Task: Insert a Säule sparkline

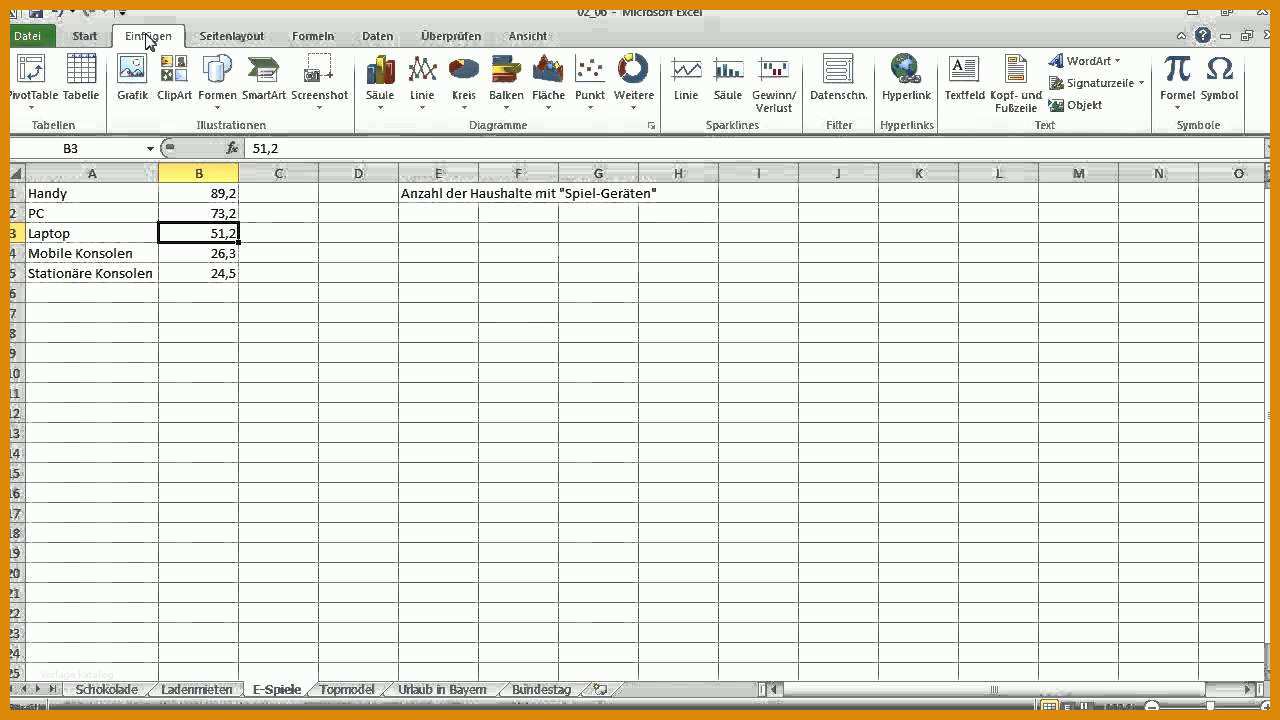Action: point(728,78)
